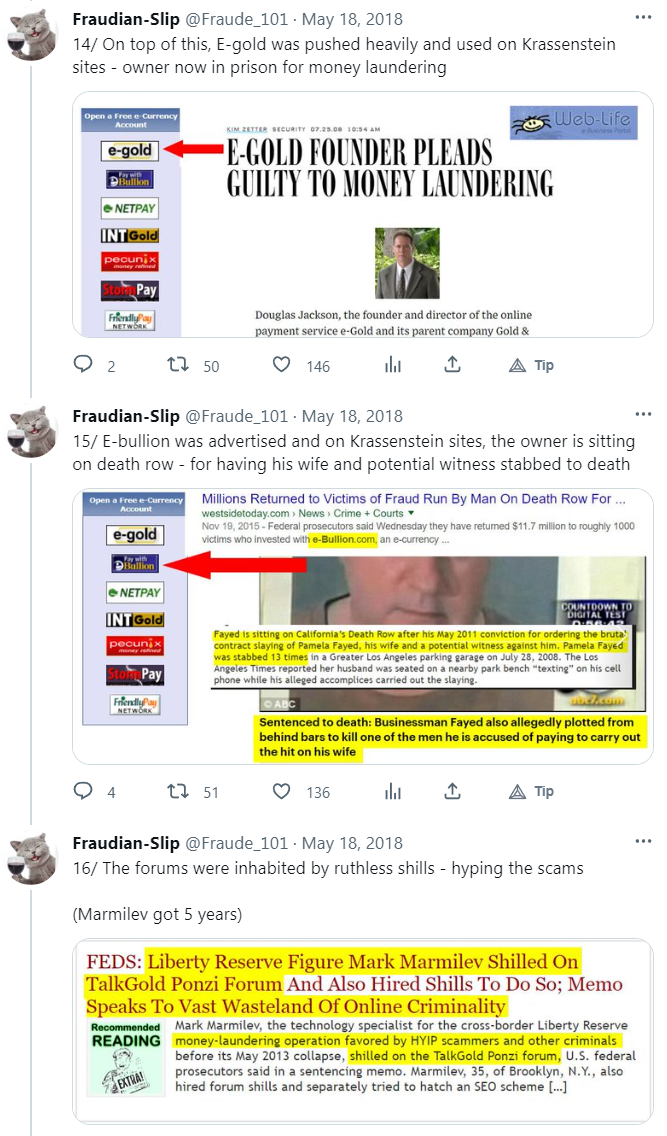Share the E-gold money laundering tweet
Screen dimensions: 667x1136
pyautogui.click(x=452, y=365)
